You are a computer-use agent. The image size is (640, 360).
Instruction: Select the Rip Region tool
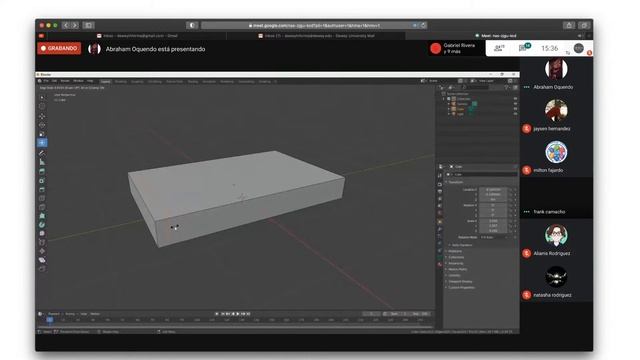pos(42,269)
